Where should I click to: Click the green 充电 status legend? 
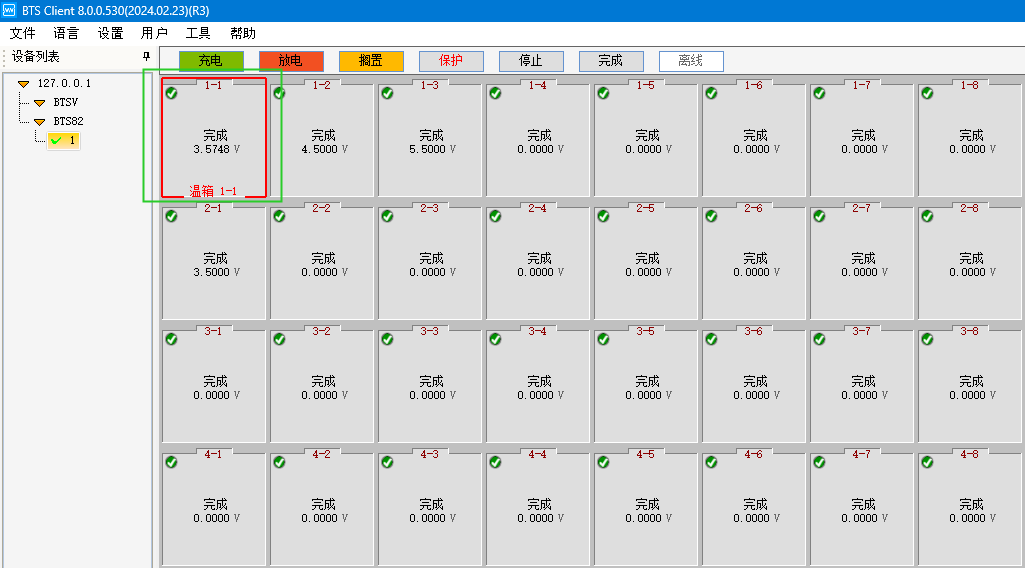(211, 61)
